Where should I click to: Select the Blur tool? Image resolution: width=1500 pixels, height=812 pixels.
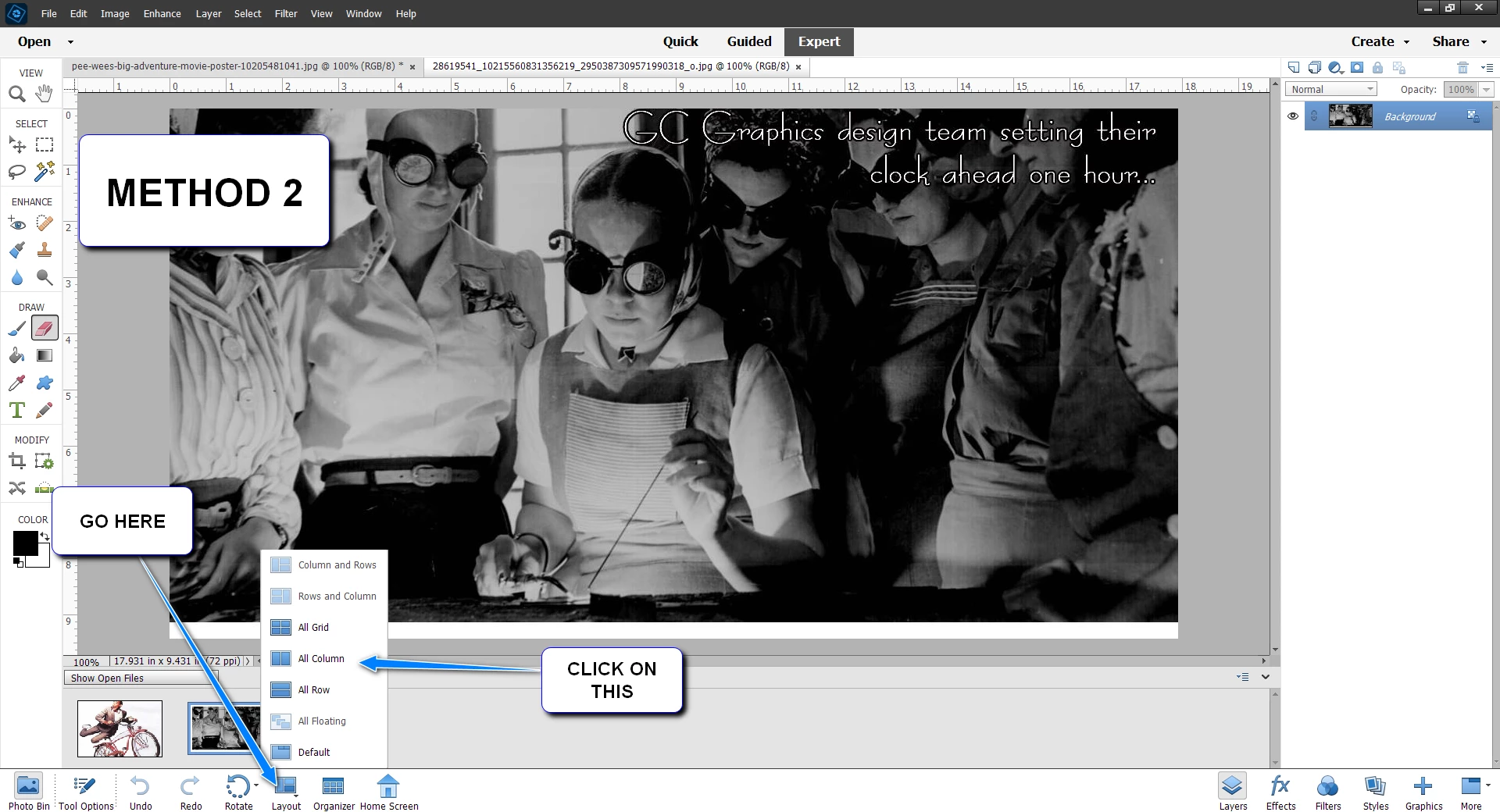tap(16, 278)
